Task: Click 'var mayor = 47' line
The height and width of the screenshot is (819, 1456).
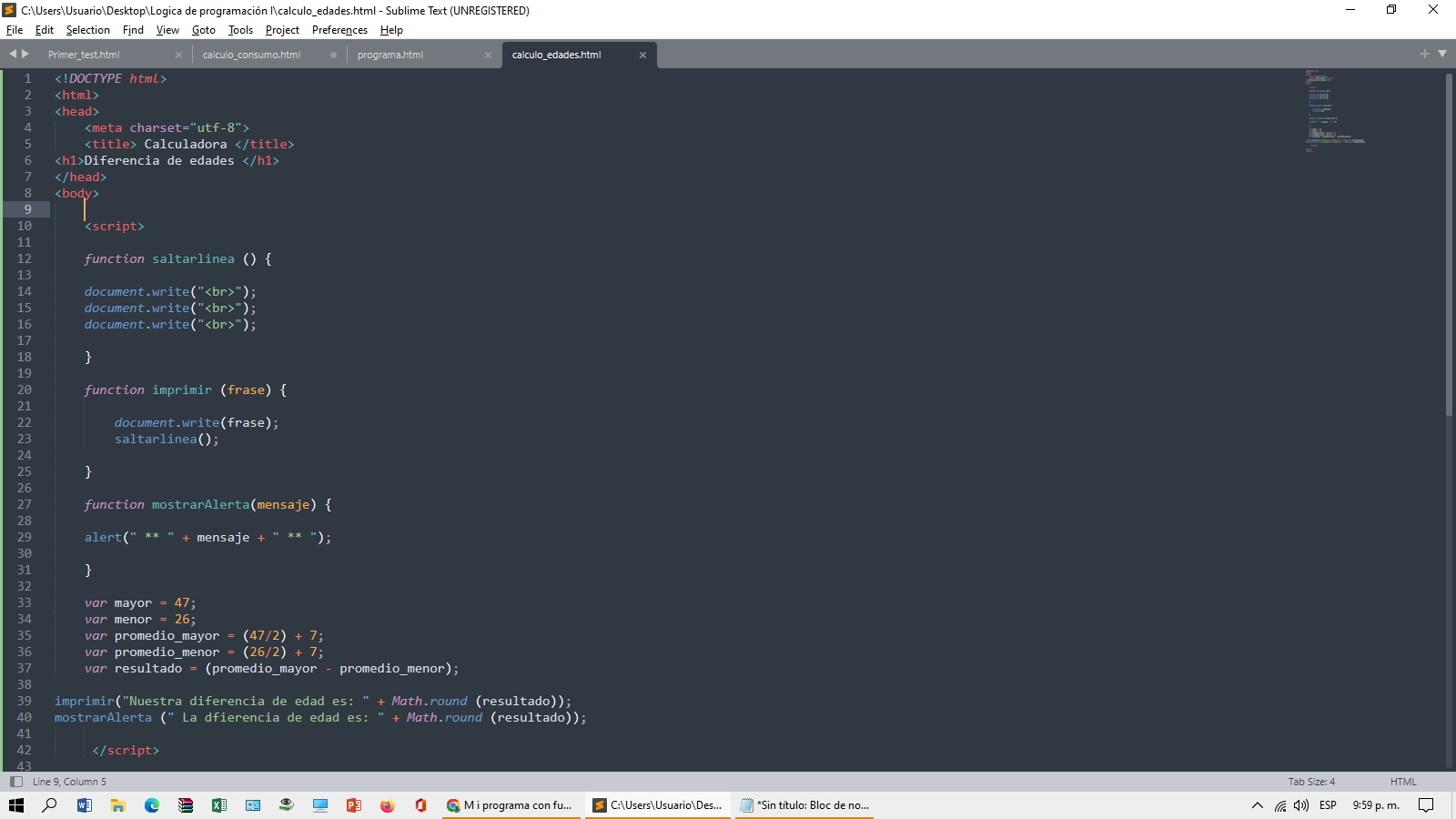Action: pyautogui.click(x=140, y=602)
